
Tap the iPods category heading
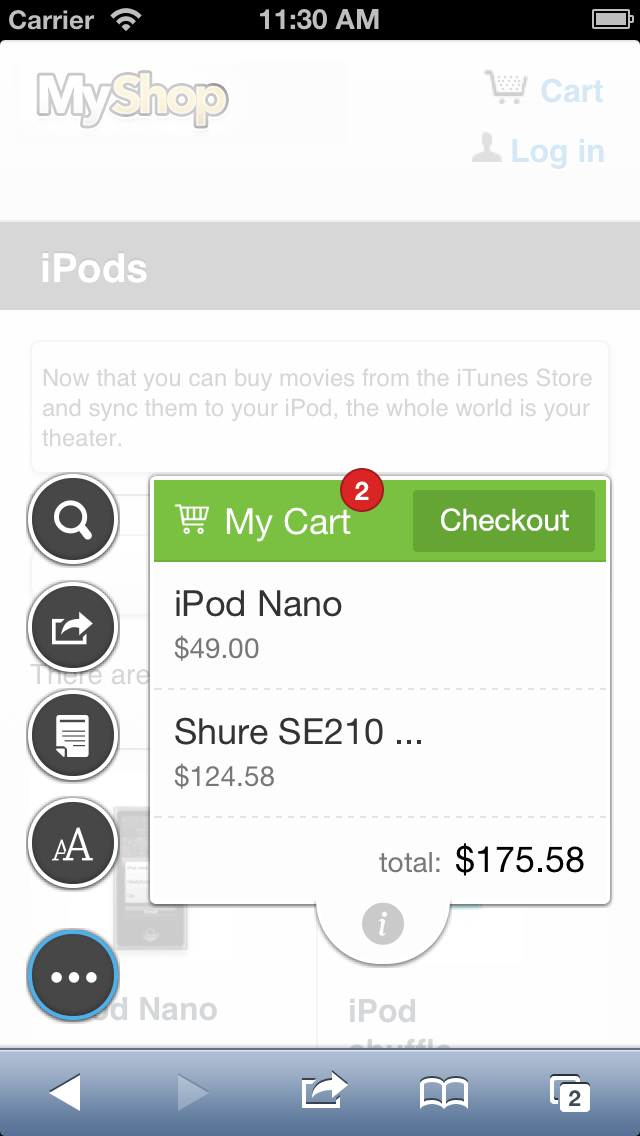click(x=94, y=269)
